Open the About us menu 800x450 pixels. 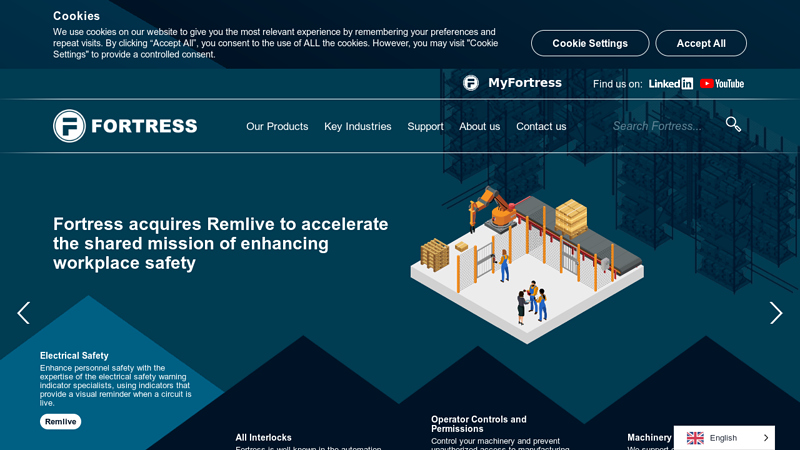[480, 127]
